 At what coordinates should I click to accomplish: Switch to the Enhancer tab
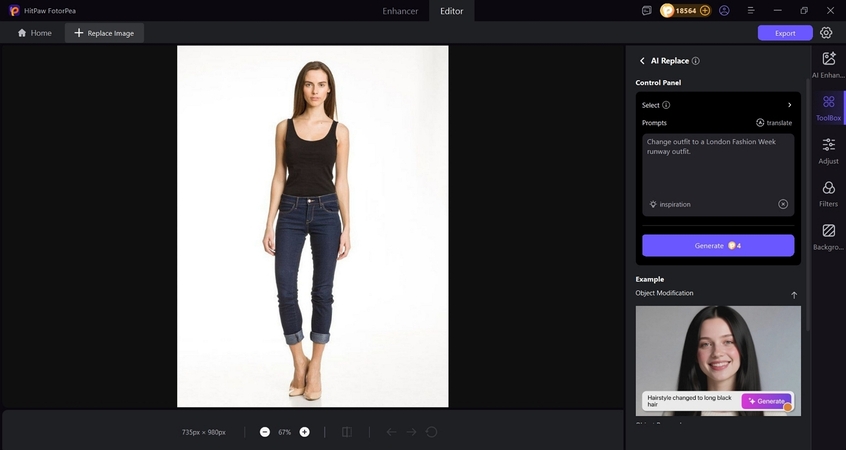(x=400, y=11)
